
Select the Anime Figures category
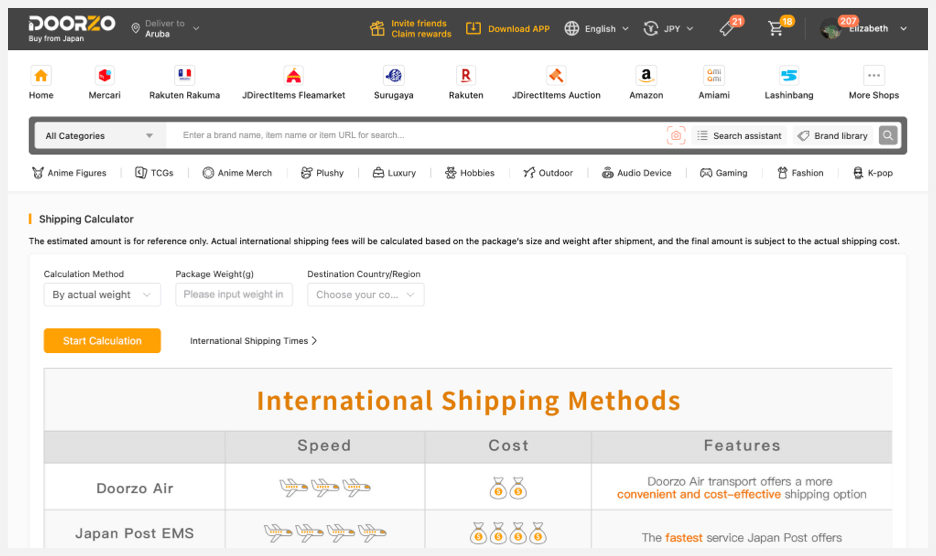click(x=69, y=173)
